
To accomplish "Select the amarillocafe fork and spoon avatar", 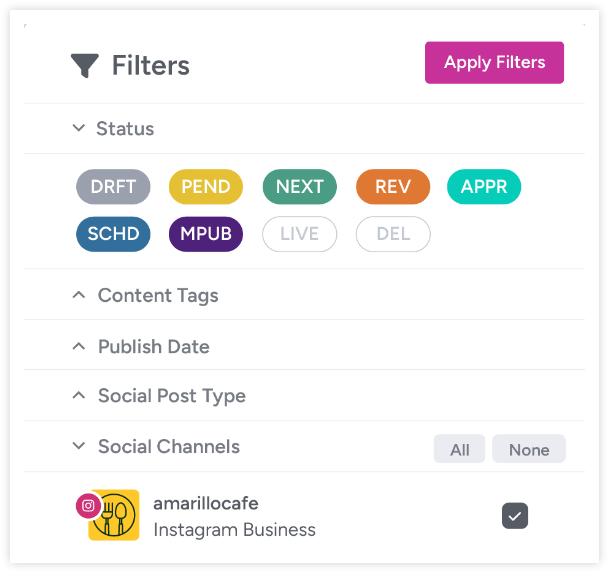I will [114, 515].
